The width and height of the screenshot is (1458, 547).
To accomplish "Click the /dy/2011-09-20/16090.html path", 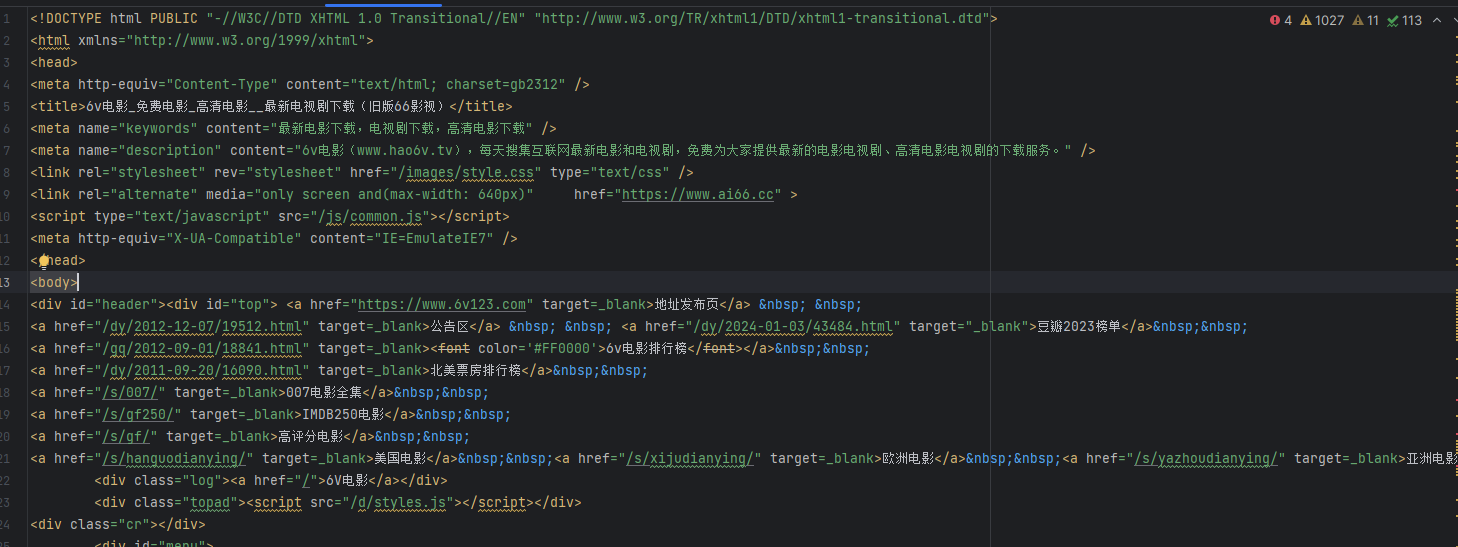I will click(x=202, y=370).
